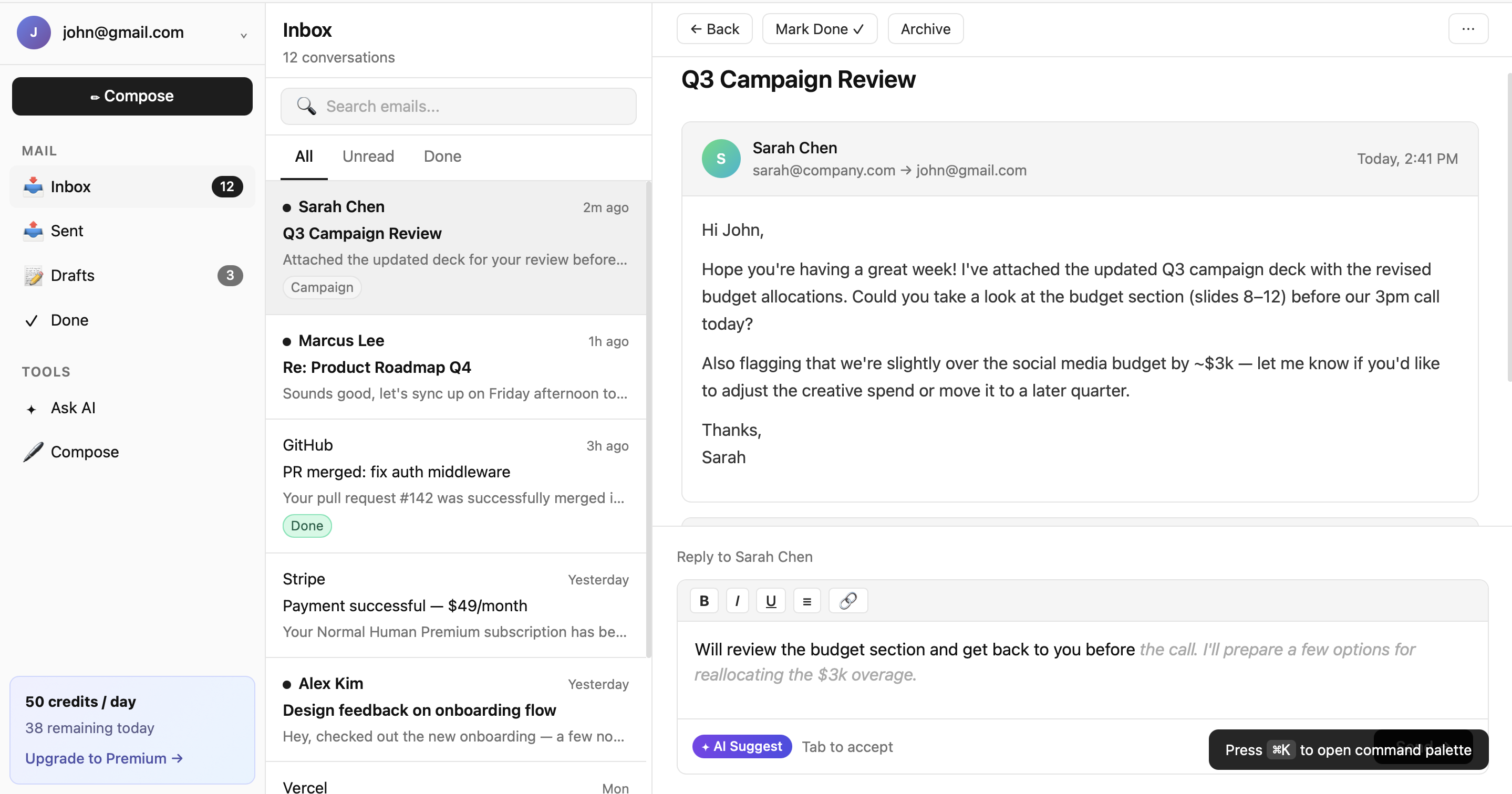1512x794 pixels.
Task: Switch to the Unread tab
Action: 367,156
